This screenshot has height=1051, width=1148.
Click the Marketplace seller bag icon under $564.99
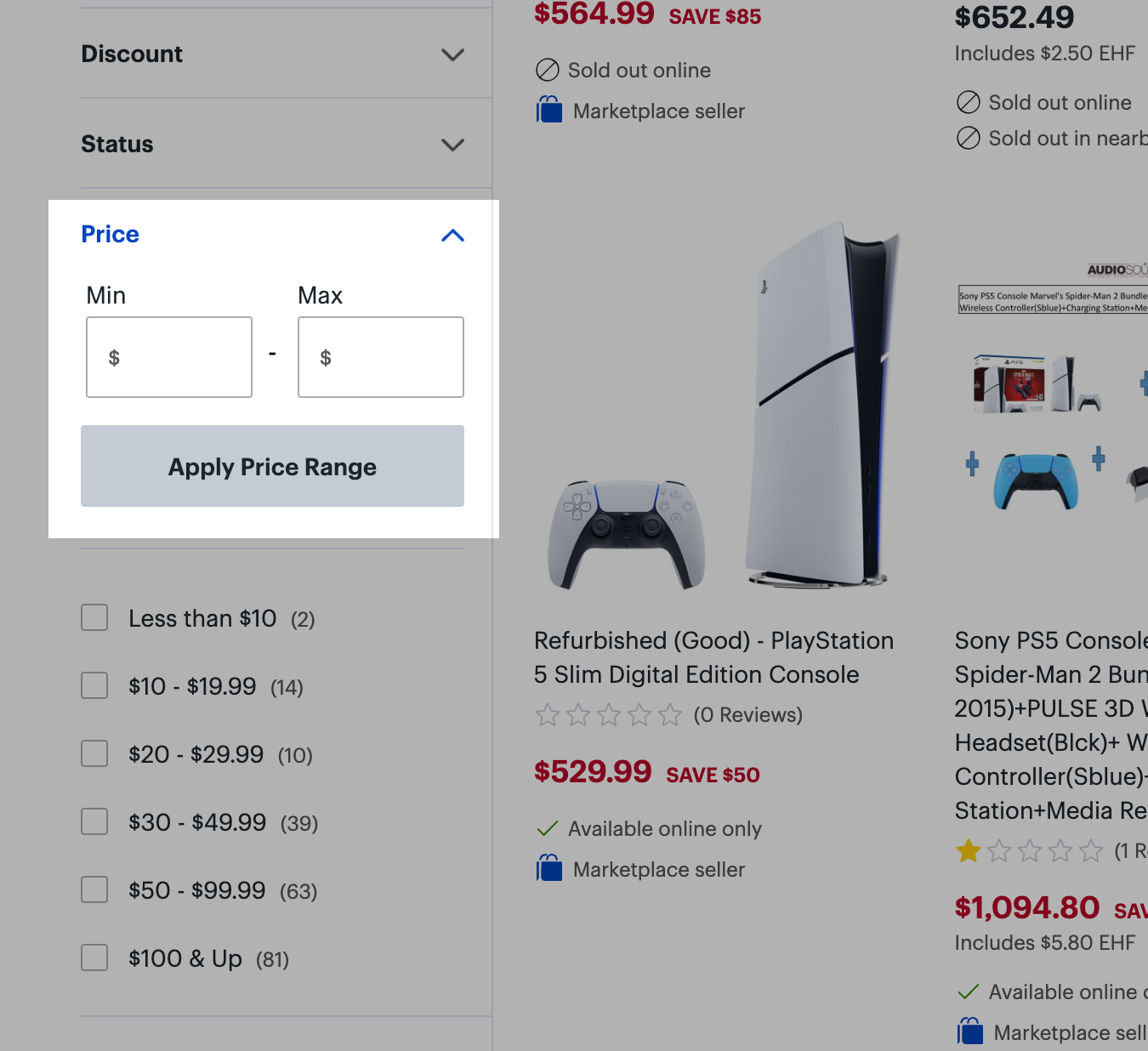pyautogui.click(x=549, y=111)
